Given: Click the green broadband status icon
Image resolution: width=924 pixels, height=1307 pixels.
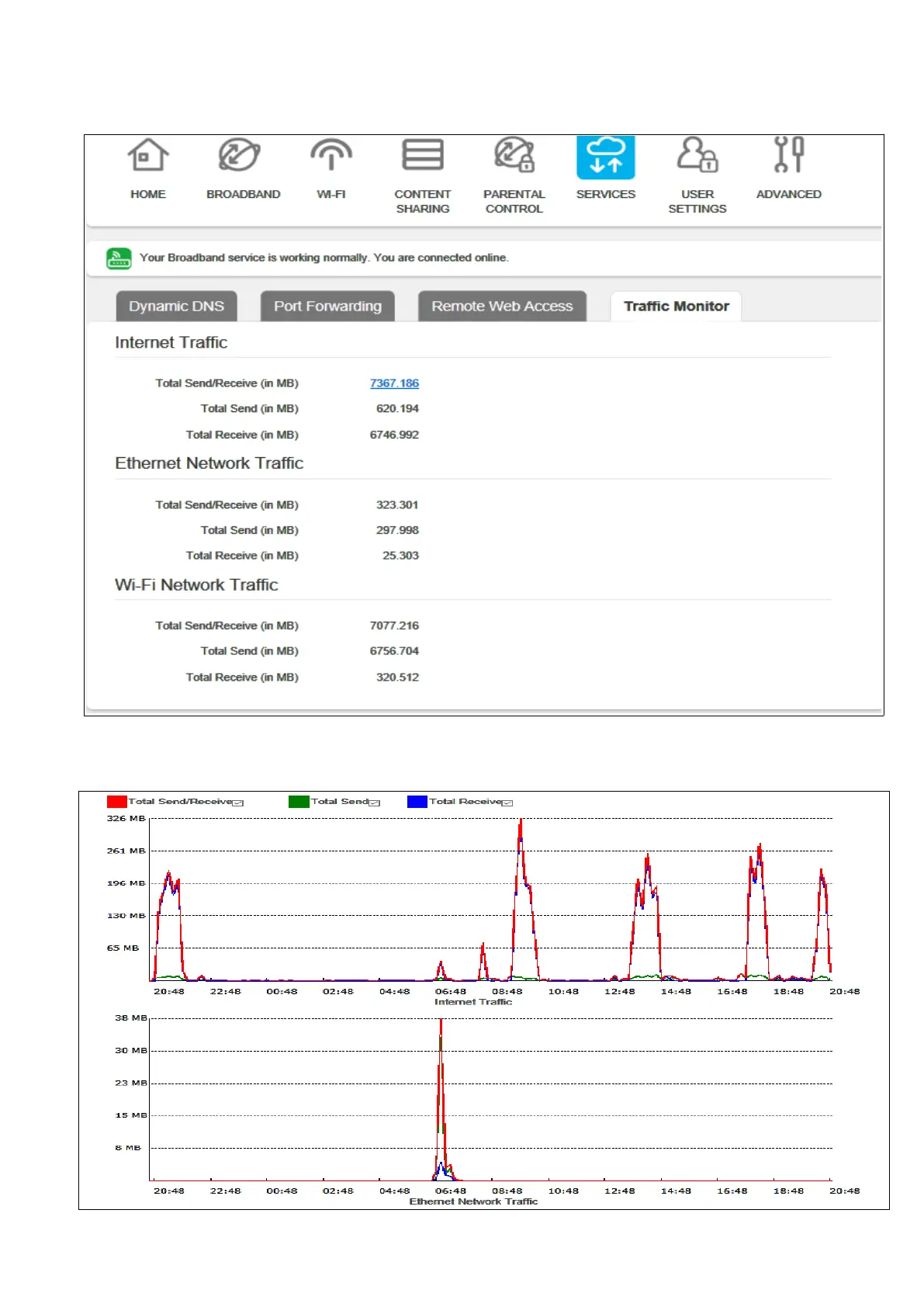Looking at the screenshot, I should (119, 258).
